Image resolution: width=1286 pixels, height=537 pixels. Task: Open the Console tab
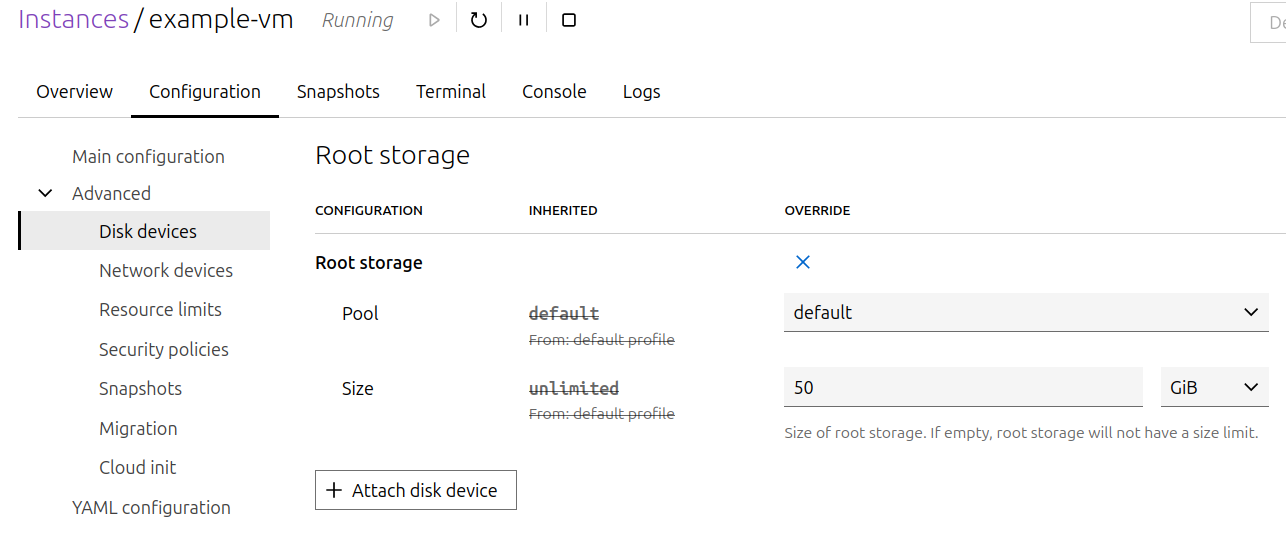coord(554,92)
